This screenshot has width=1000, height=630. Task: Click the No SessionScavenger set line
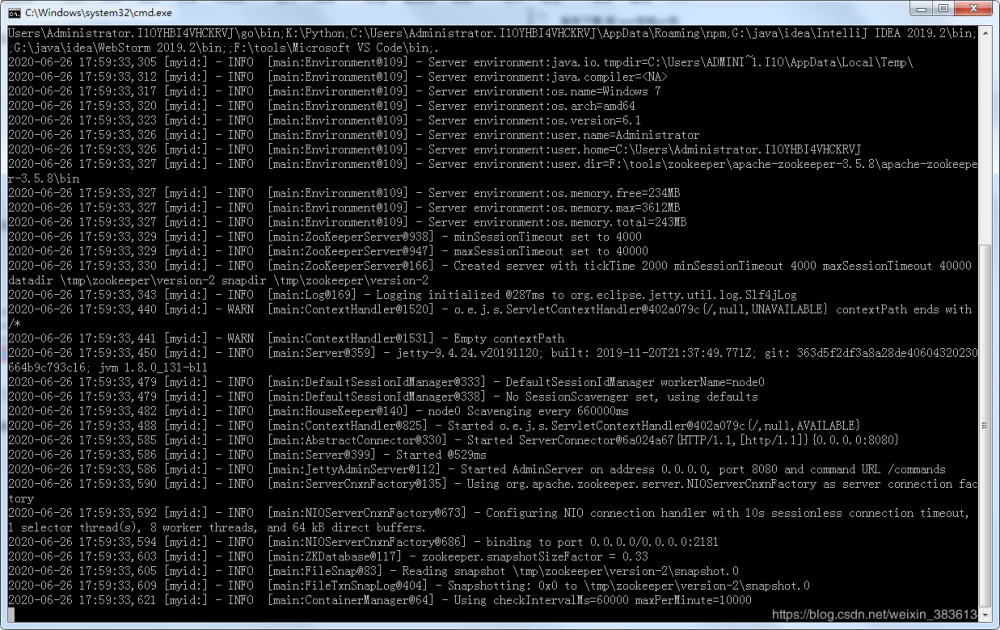click(383, 397)
